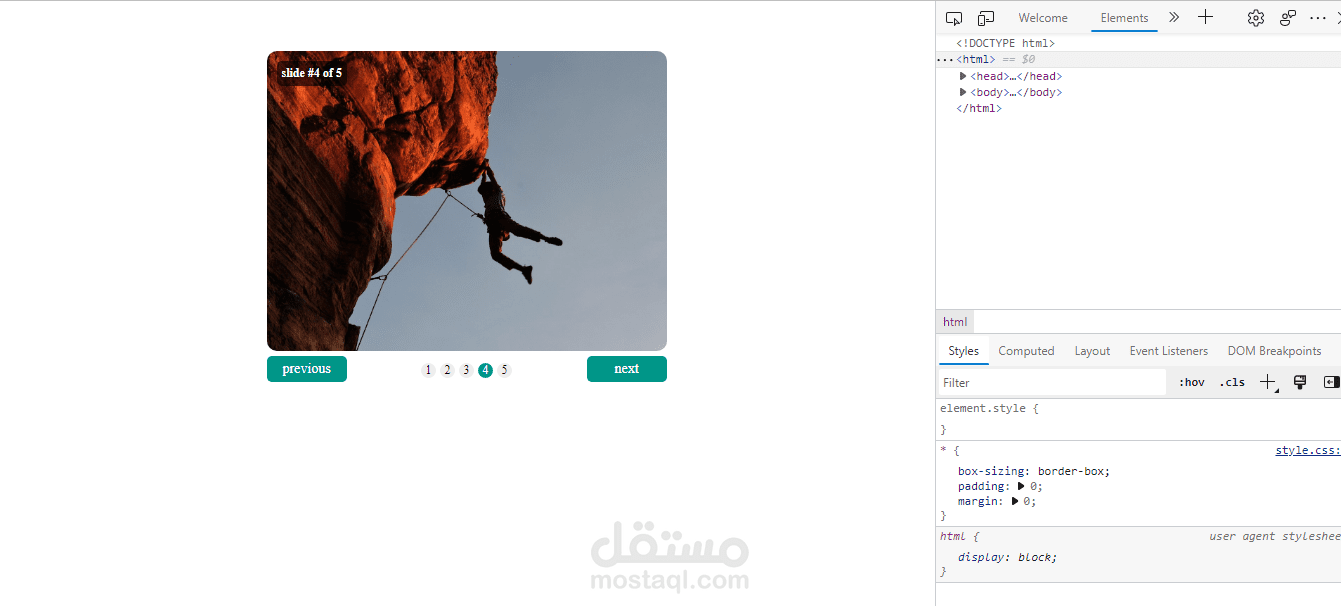Toggle the device emulation icon

point(985,17)
